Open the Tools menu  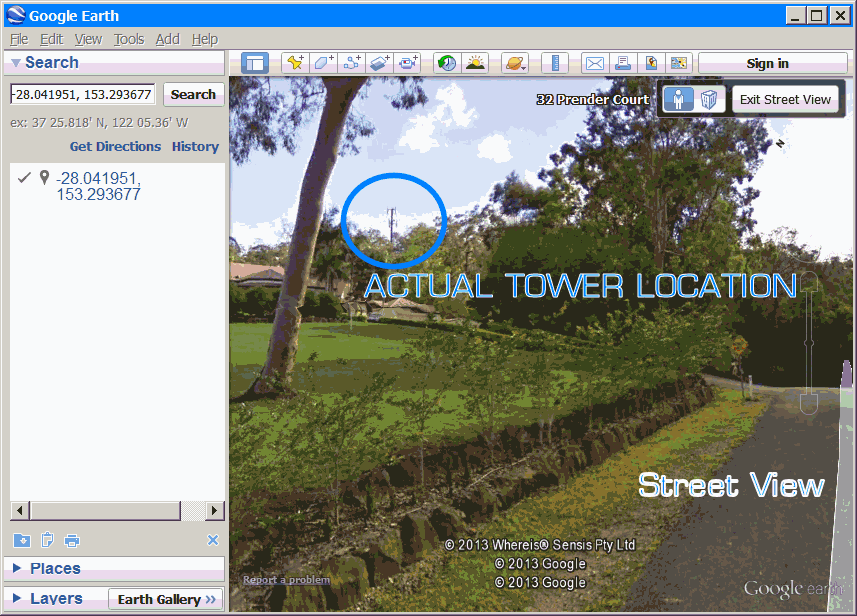pyautogui.click(x=129, y=39)
